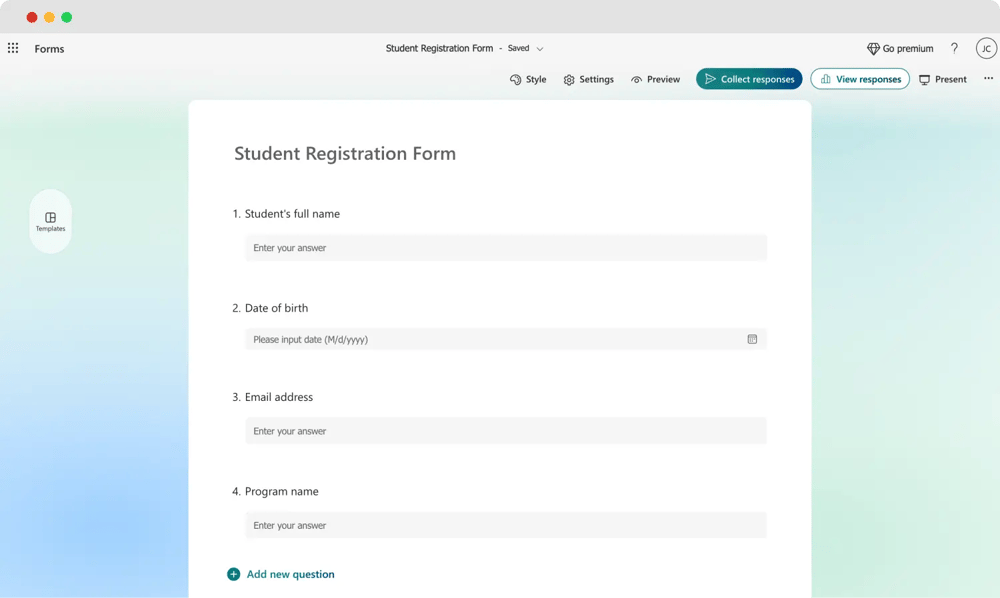Open the JC account avatar menu
This screenshot has width=1000, height=598.
coord(986,48)
